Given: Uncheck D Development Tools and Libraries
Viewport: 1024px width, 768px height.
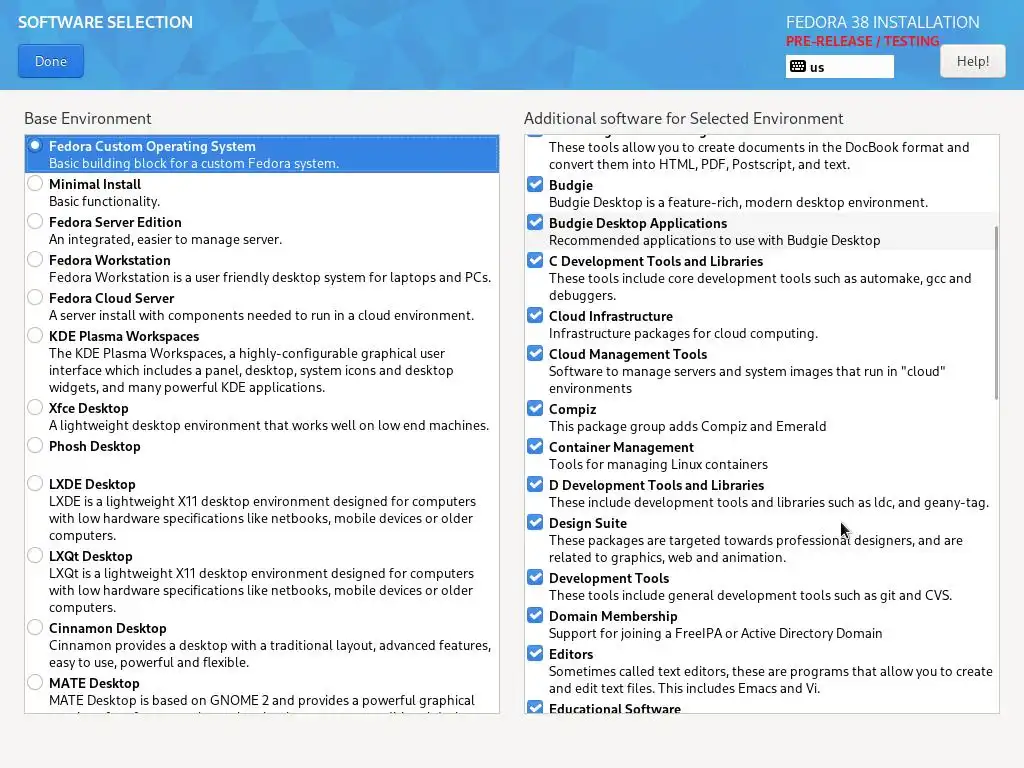Looking at the screenshot, I should (x=535, y=484).
